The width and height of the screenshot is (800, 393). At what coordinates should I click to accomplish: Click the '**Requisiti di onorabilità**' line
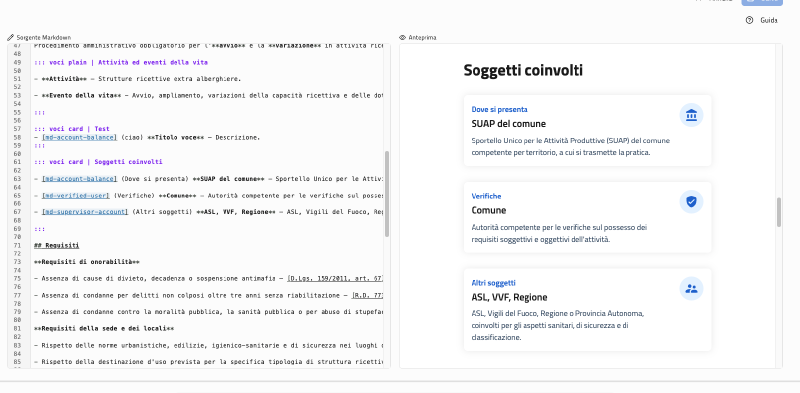click(87, 262)
